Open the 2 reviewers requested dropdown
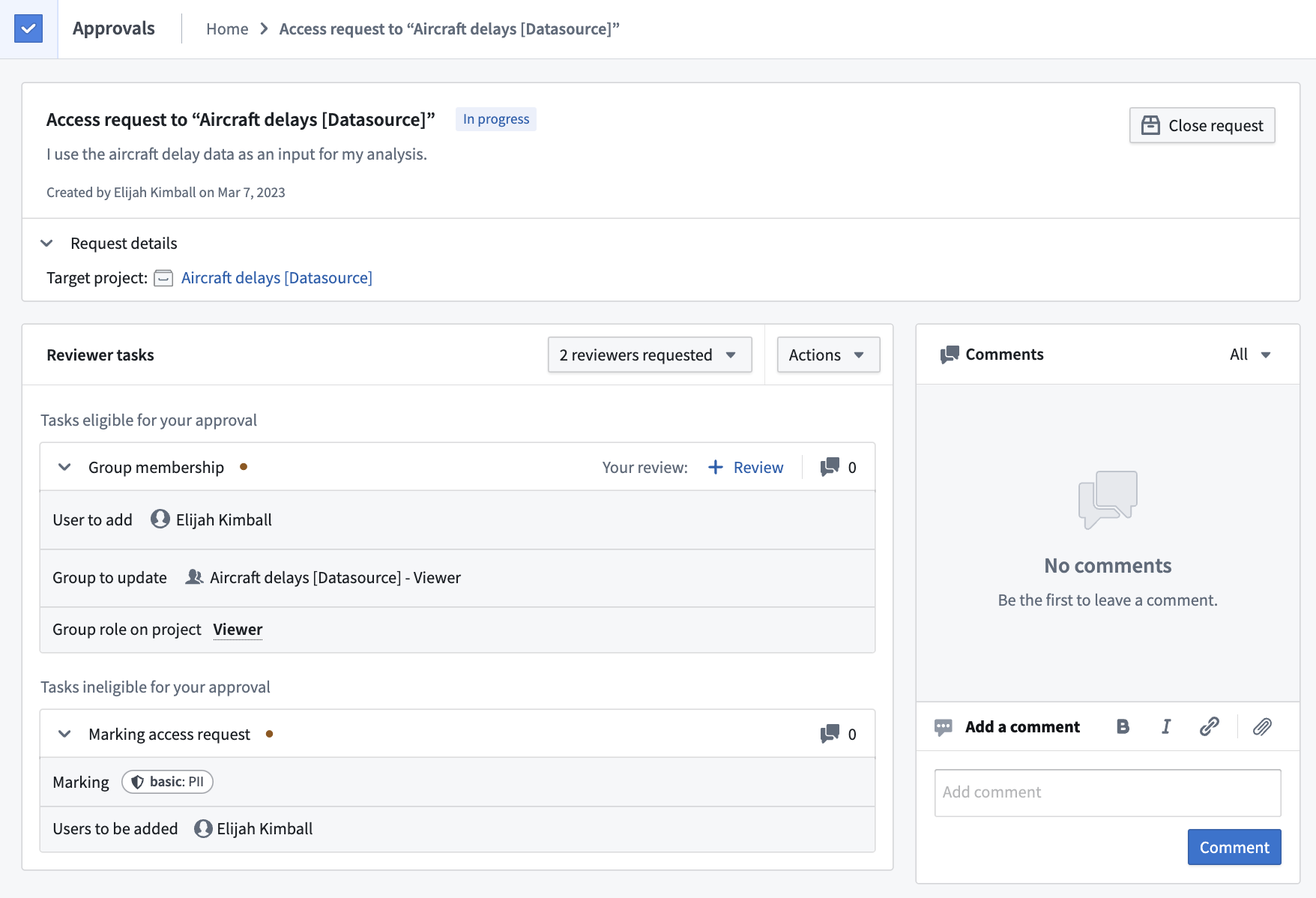1316x898 pixels. [650, 355]
